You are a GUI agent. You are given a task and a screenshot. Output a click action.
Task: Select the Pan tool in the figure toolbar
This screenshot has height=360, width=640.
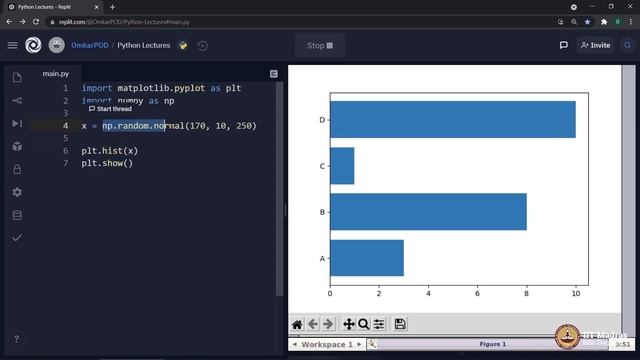pyautogui.click(x=349, y=324)
